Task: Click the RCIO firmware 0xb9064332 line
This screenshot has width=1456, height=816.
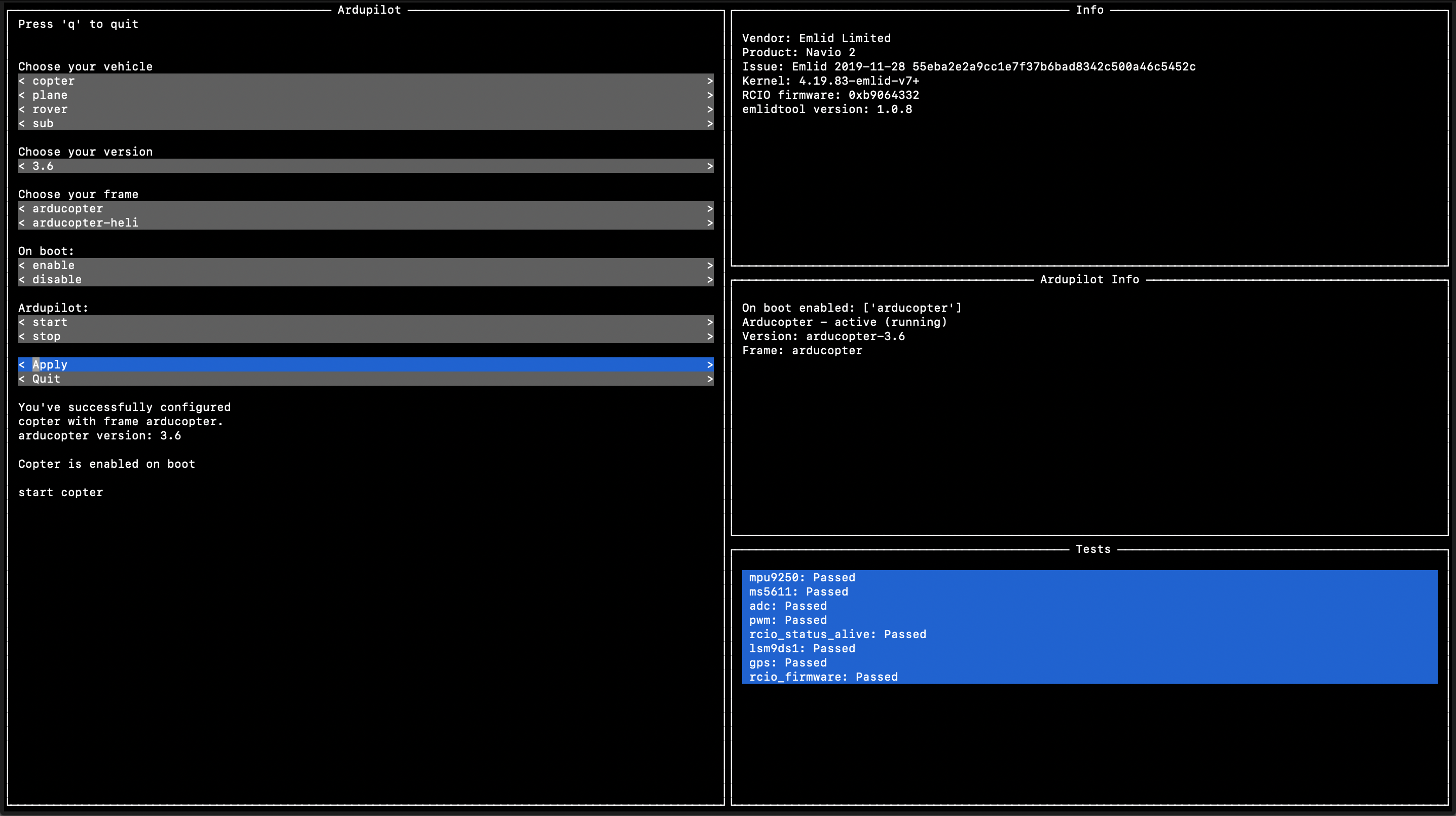Action: coord(831,95)
